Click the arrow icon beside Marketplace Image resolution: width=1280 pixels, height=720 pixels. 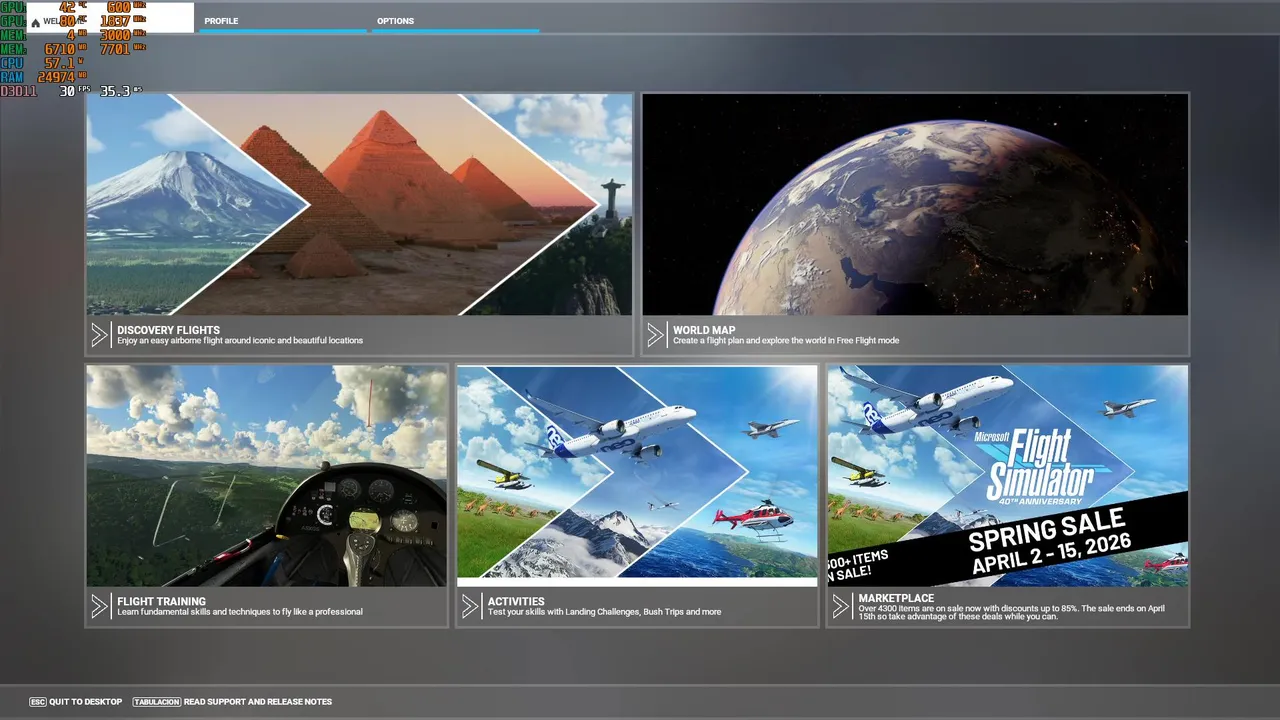[841, 606]
